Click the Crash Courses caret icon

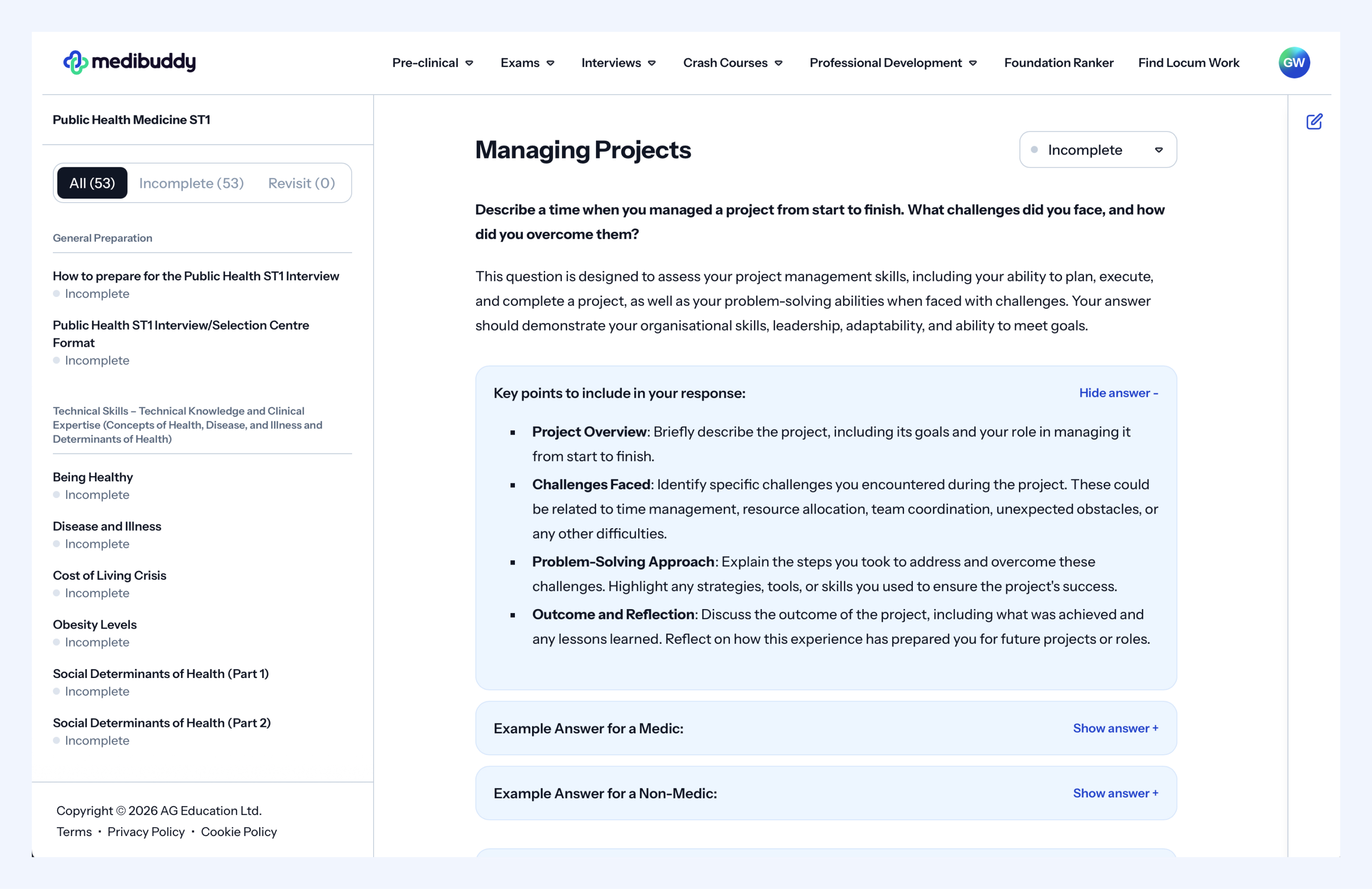778,63
